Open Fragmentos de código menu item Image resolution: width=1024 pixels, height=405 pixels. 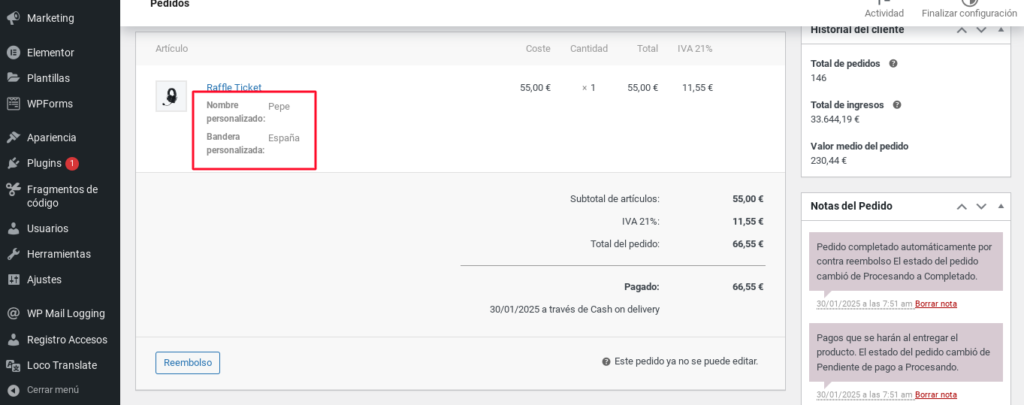(x=60, y=196)
